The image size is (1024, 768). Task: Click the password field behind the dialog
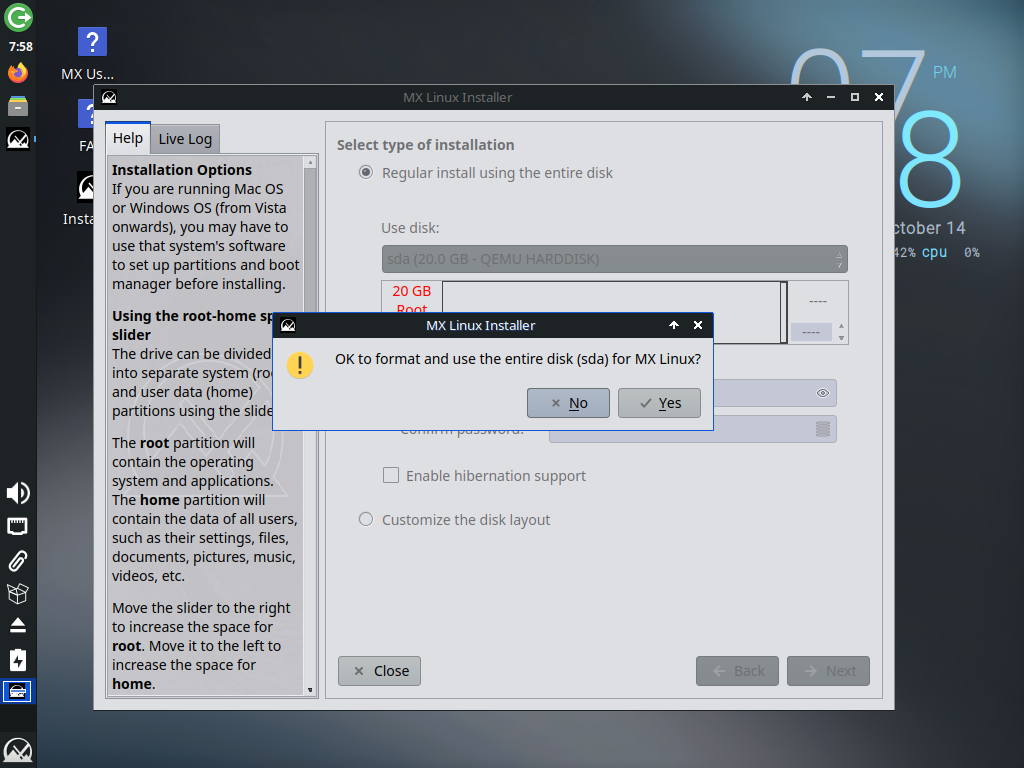click(x=775, y=393)
